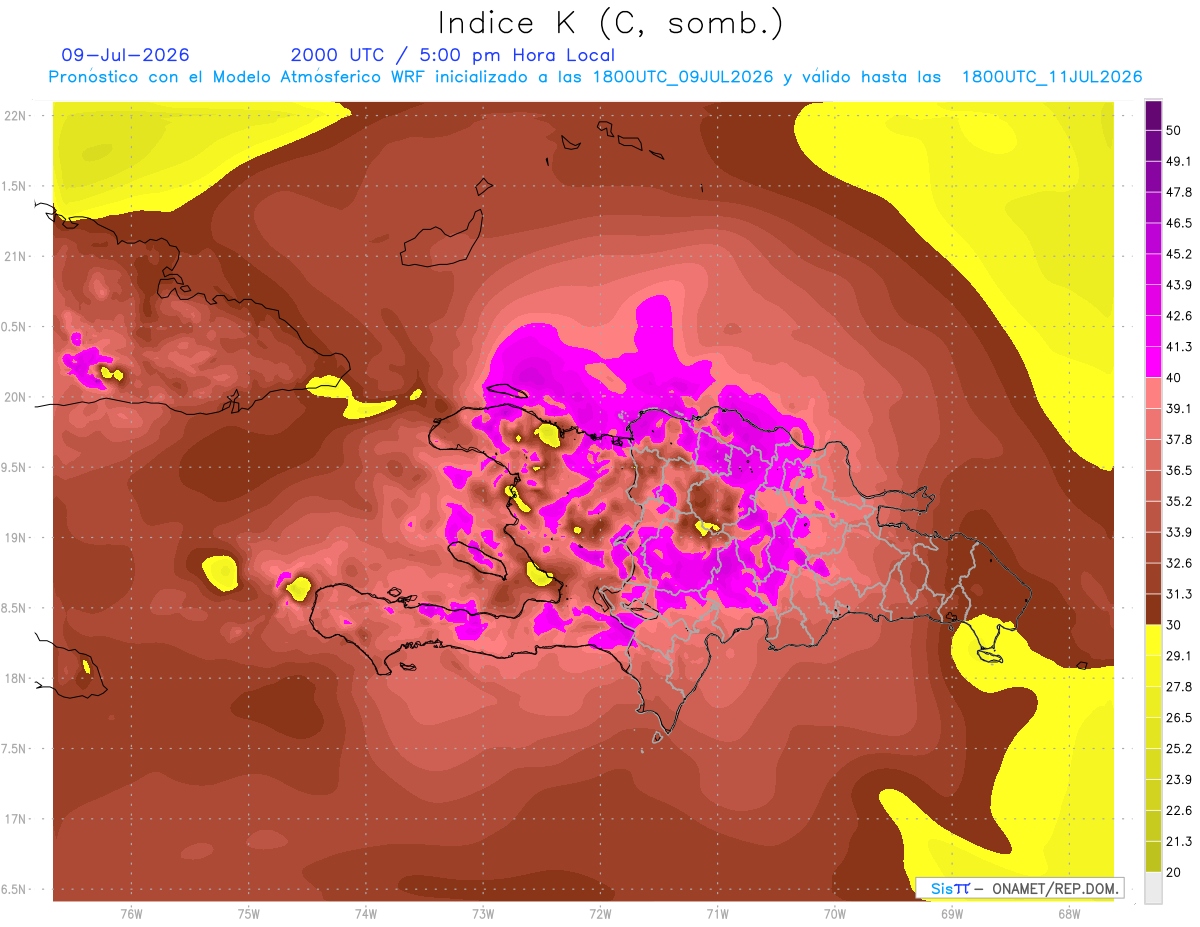This screenshot has width=1200, height=927.
Task: Click colorbar label 47.8
Action: (x=1179, y=192)
